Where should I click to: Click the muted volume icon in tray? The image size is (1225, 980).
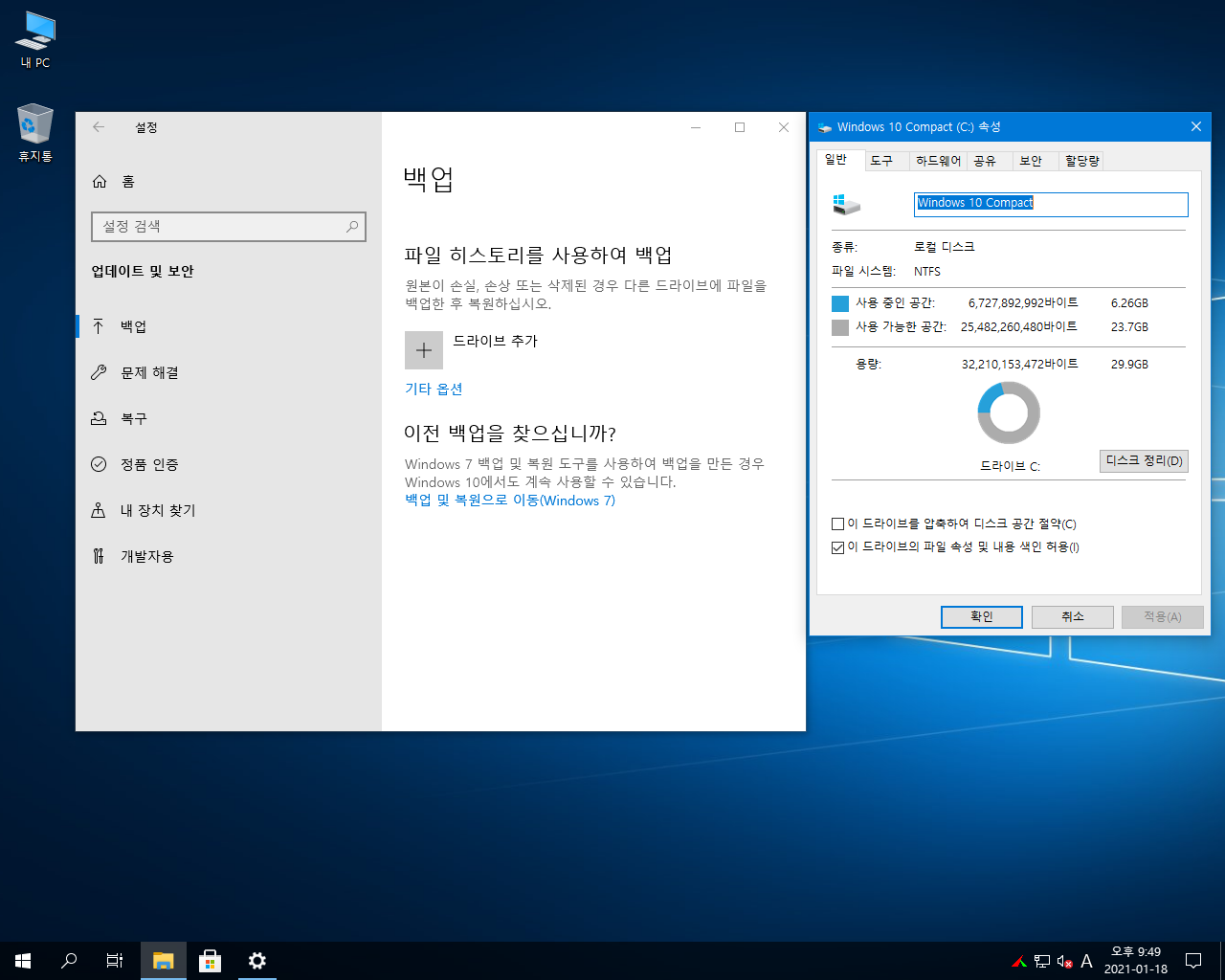(1064, 961)
